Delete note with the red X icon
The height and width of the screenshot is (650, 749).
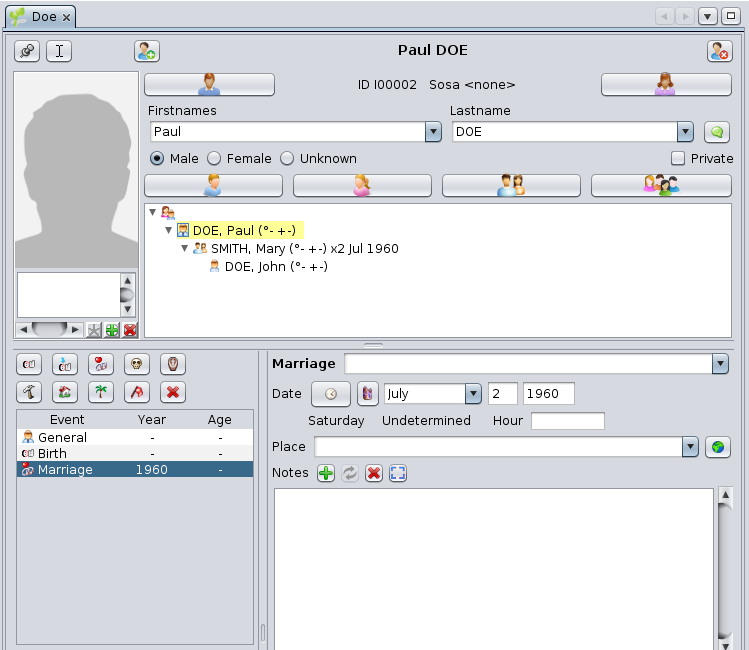coord(374,473)
